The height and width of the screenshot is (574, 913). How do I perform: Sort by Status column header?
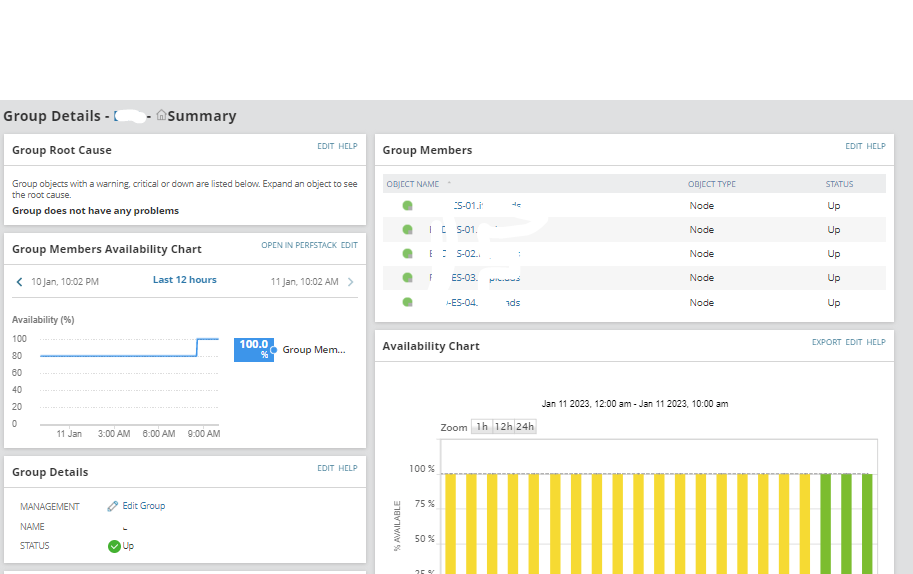(x=839, y=184)
